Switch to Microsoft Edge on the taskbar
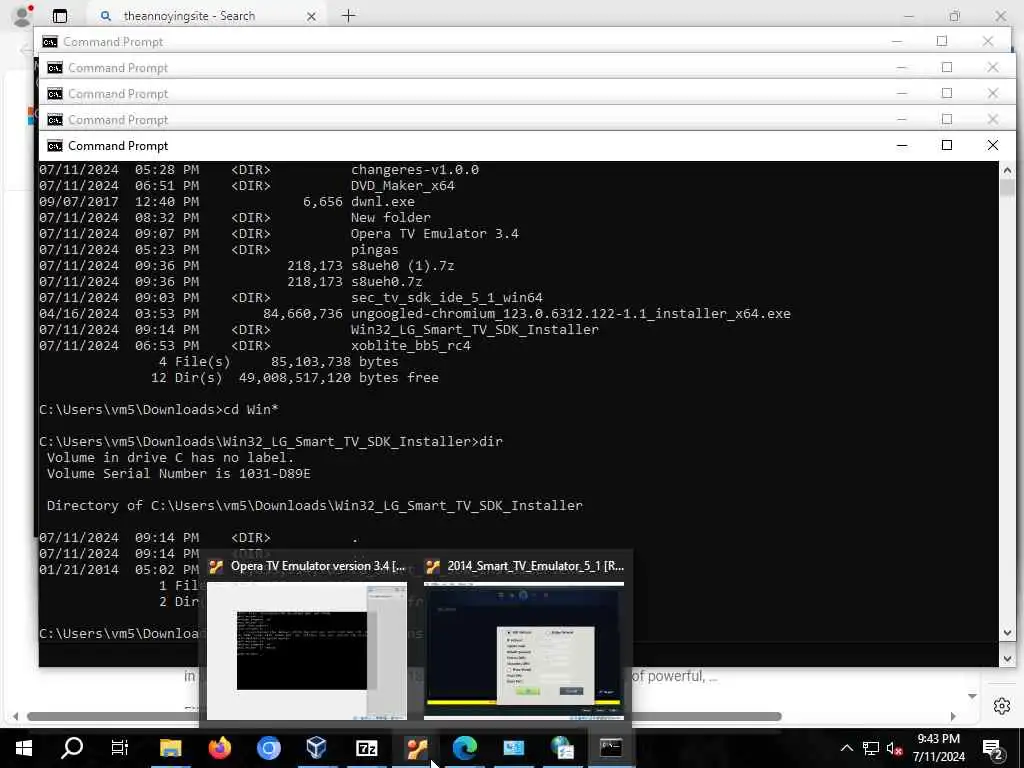The image size is (1024, 768). pyautogui.click(x=465, y=748)
